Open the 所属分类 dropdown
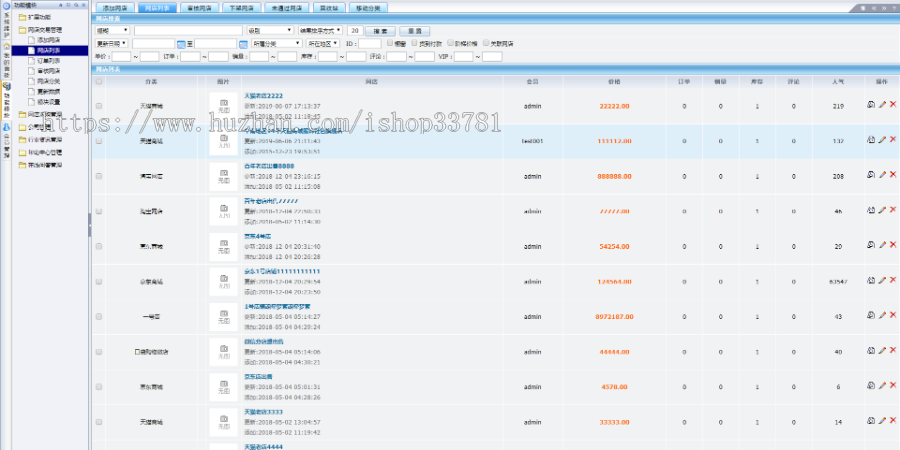Viewport: 900px width, 450px height. [277, 44]
